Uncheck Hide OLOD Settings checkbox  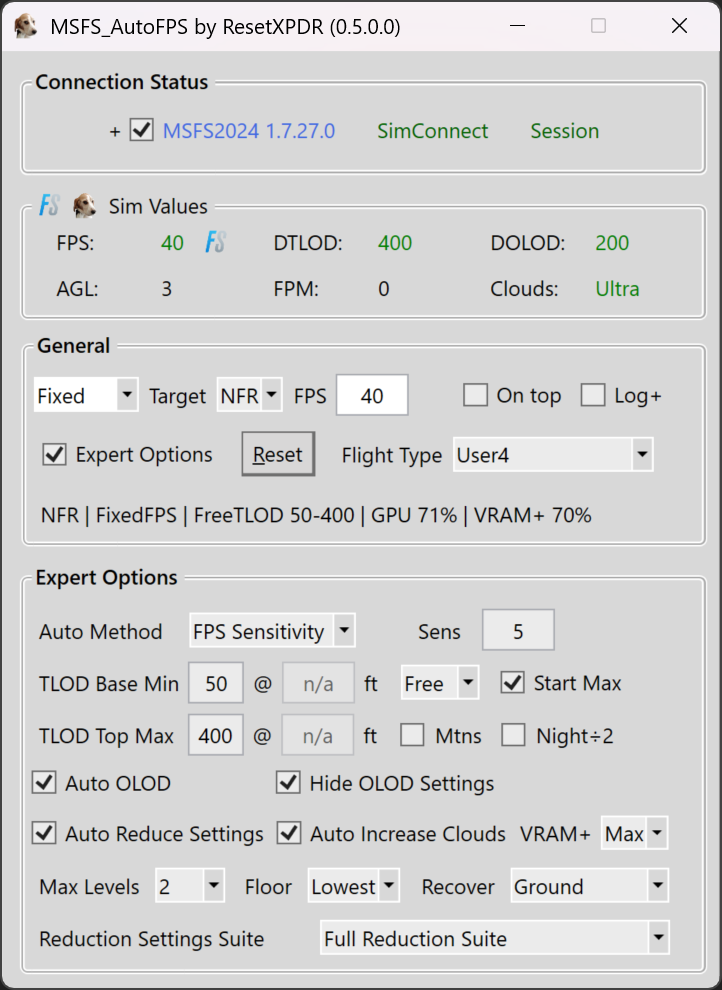(288, 782)
